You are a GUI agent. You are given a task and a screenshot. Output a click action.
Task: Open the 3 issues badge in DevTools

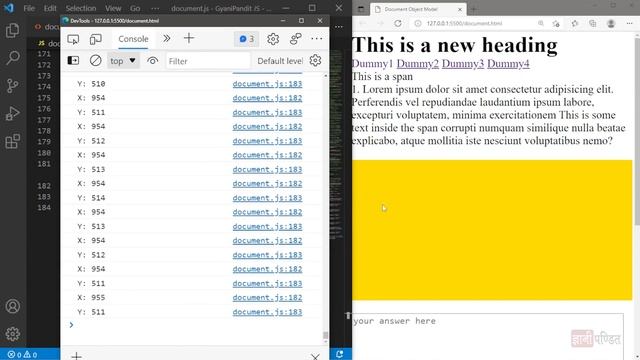[x=247, y=39]
